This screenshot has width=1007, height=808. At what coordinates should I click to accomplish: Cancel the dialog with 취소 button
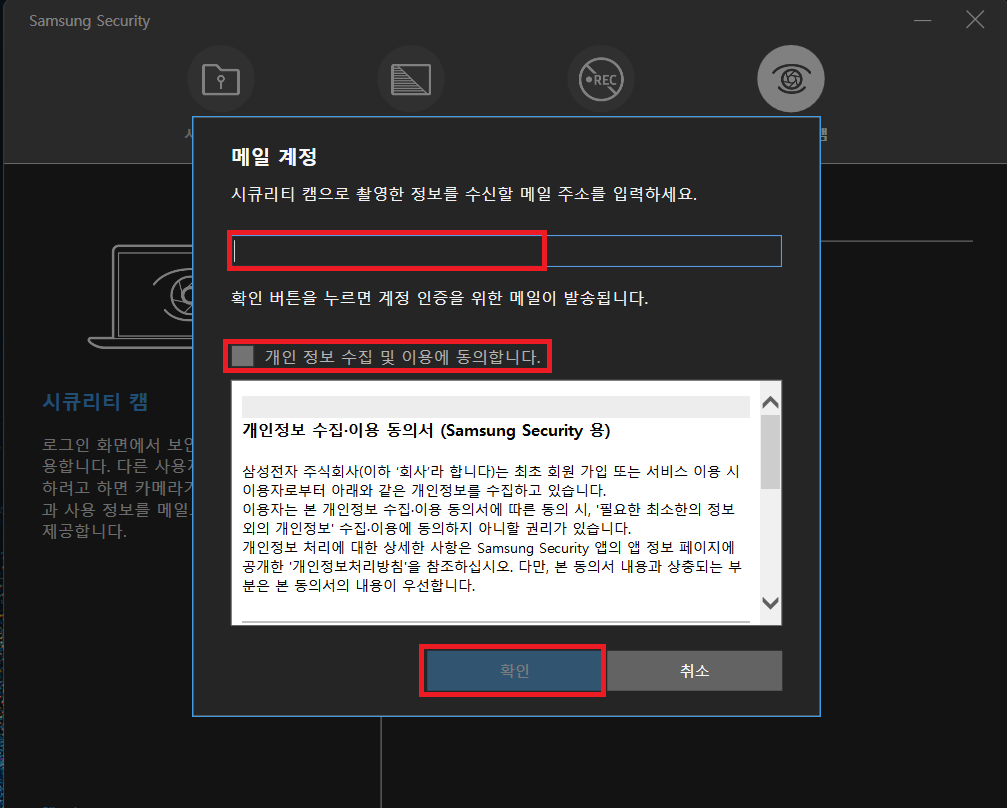click(x=694, y=671)
